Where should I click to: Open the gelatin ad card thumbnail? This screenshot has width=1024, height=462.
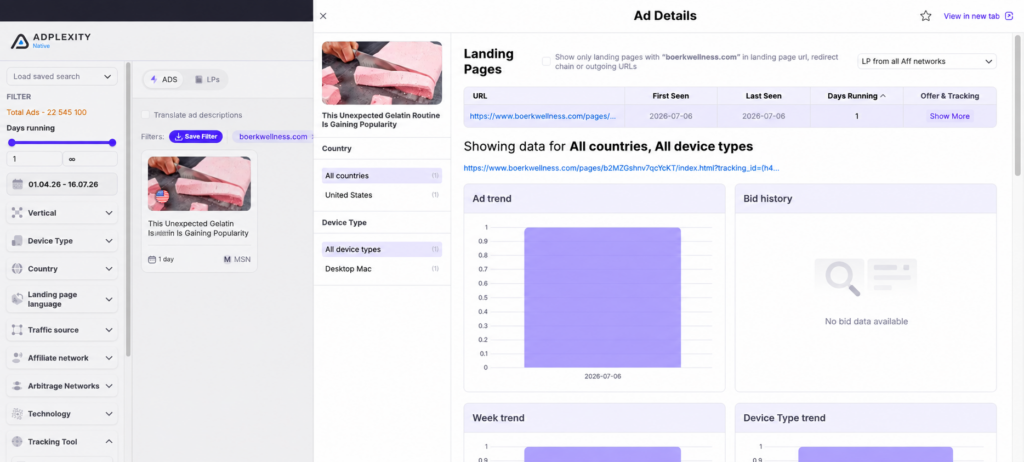click(x=199, y=184)
